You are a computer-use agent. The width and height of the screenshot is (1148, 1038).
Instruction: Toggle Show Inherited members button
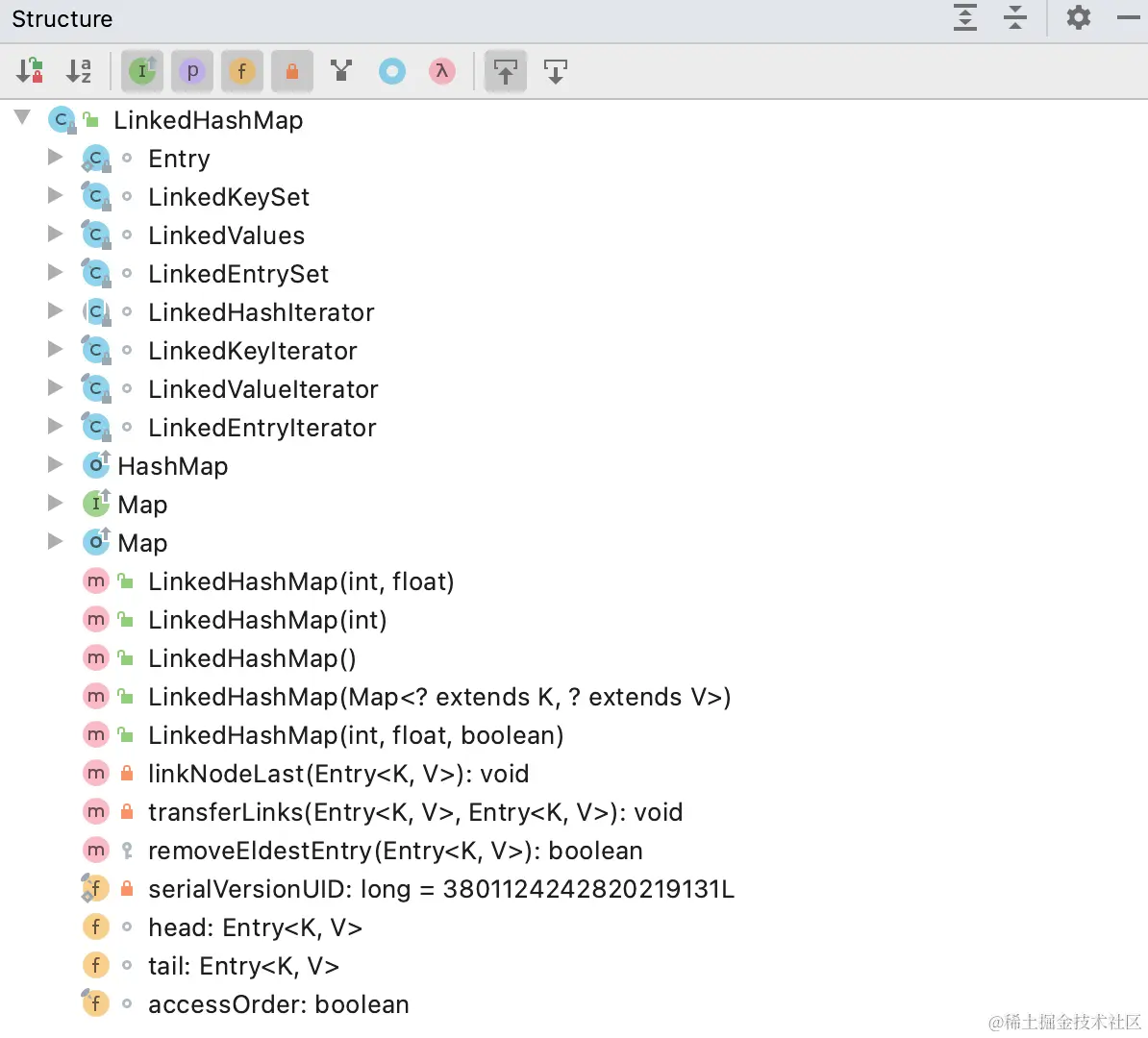pos(142,71)
